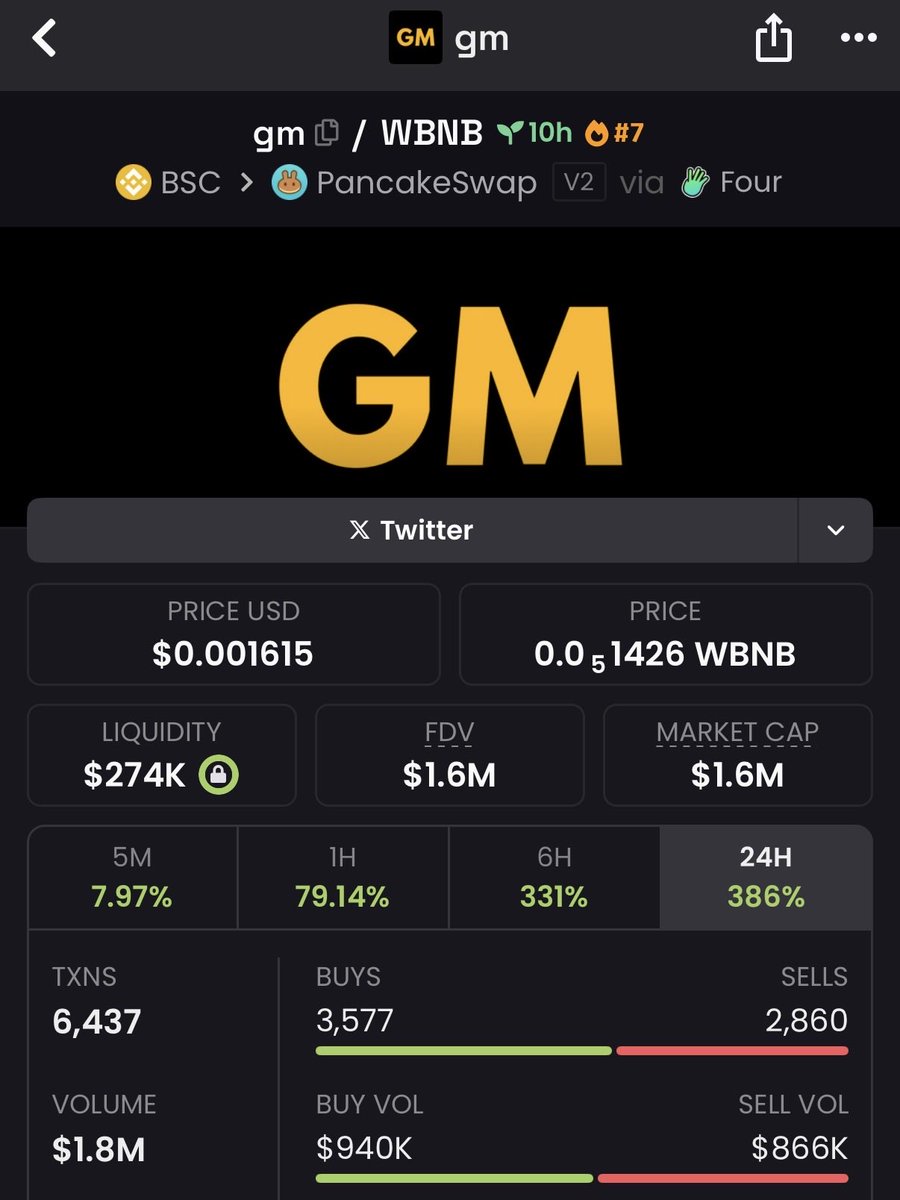This screenshot has height=1200, width=900.
Task: Tap the fire trending #7 badge
Action: pos(615,132)
